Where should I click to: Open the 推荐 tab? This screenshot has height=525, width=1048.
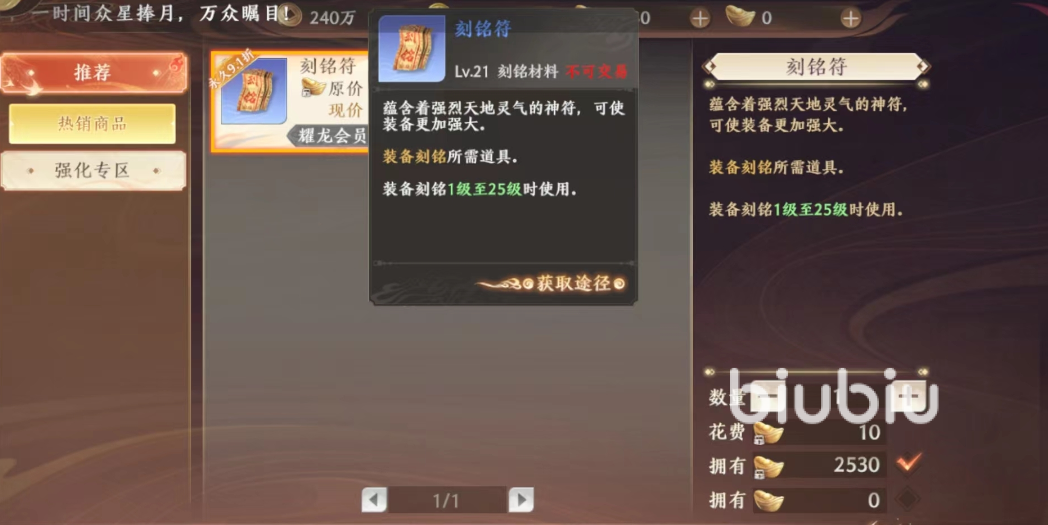(x=94, y=73)
